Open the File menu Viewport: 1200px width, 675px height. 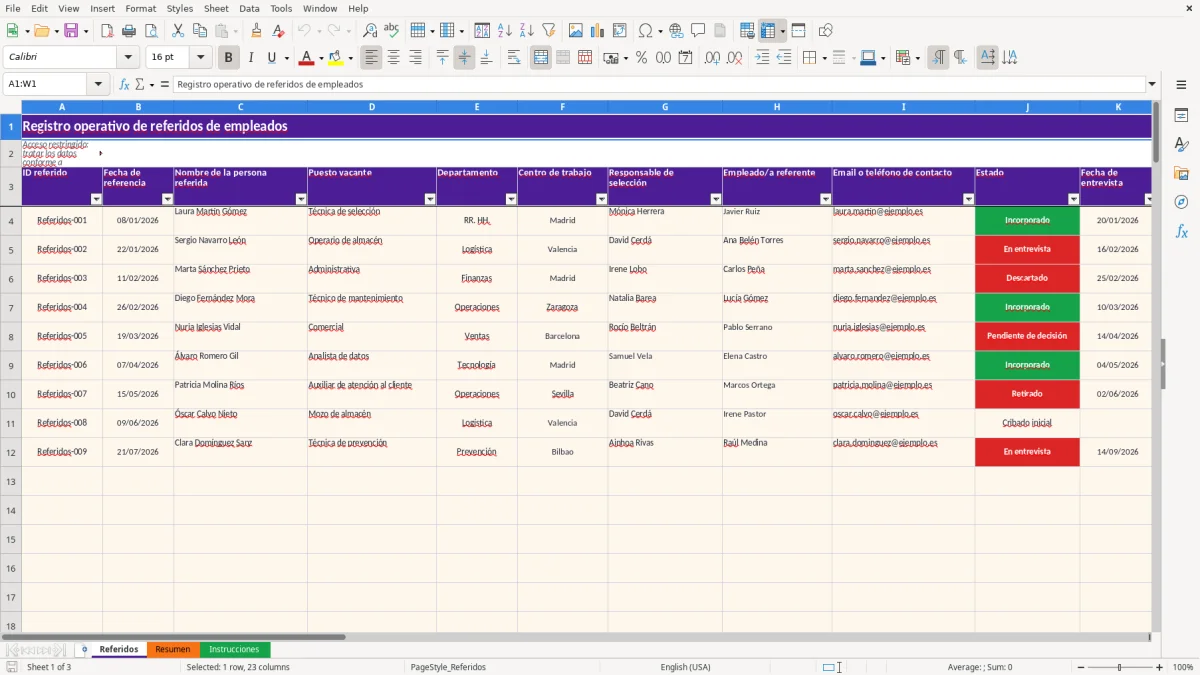pyautogui.click(x=13, y=8)
